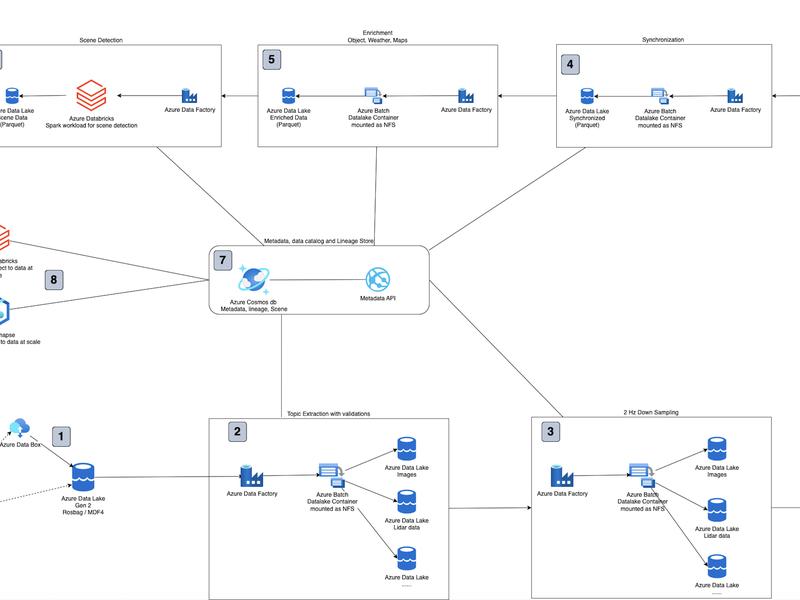Click the "Gen 2" text under Azure Data Lake
800x600 pixels.
pyautogui.click(x=83, y=505)
